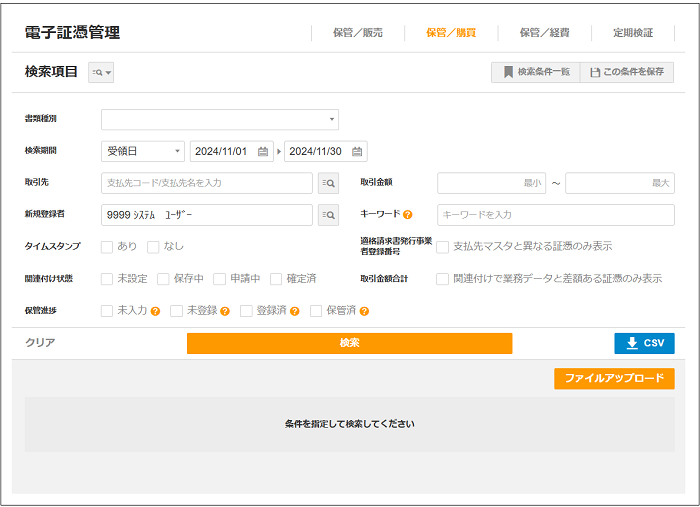Check 支払先マスタと異なる証憑のみ表示 option

pyautogui.click(x=442, y=247)
